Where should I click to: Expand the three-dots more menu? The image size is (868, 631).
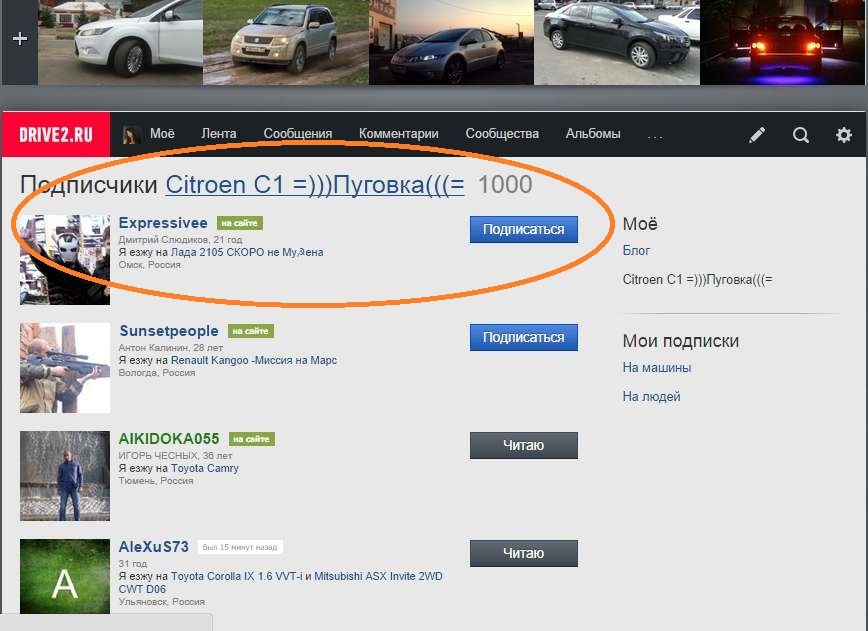click(654, 136)
